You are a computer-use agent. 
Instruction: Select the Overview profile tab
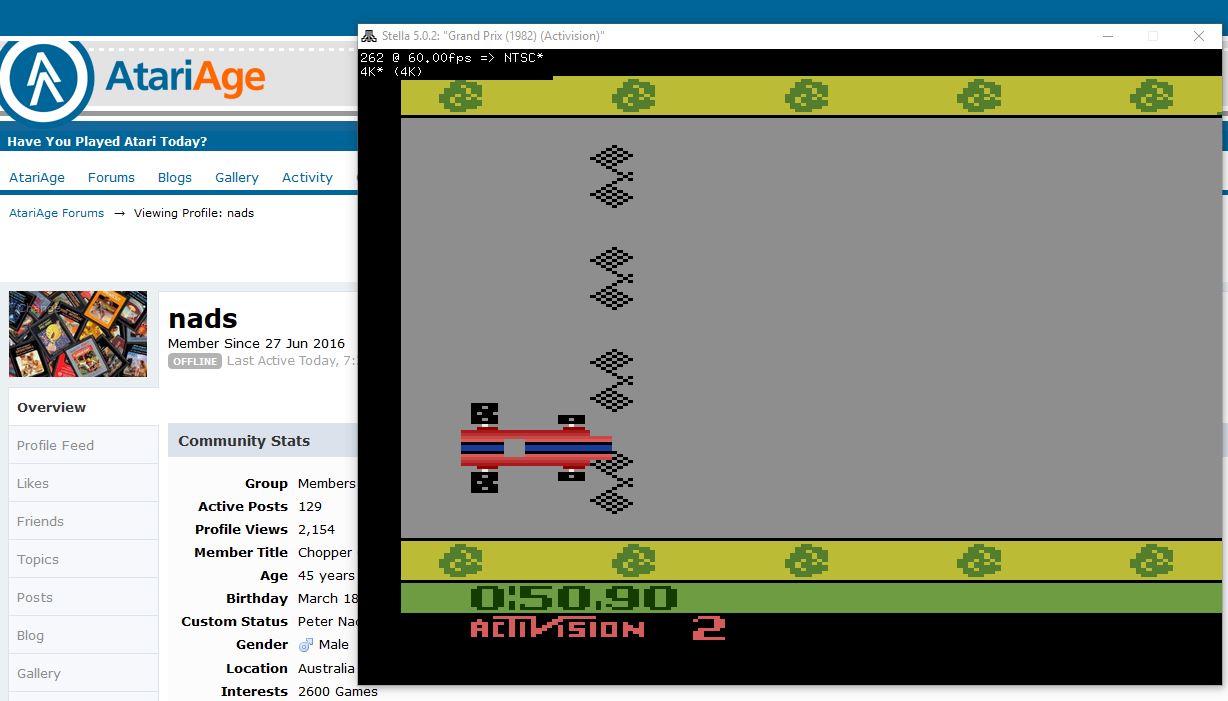point(84,407)
